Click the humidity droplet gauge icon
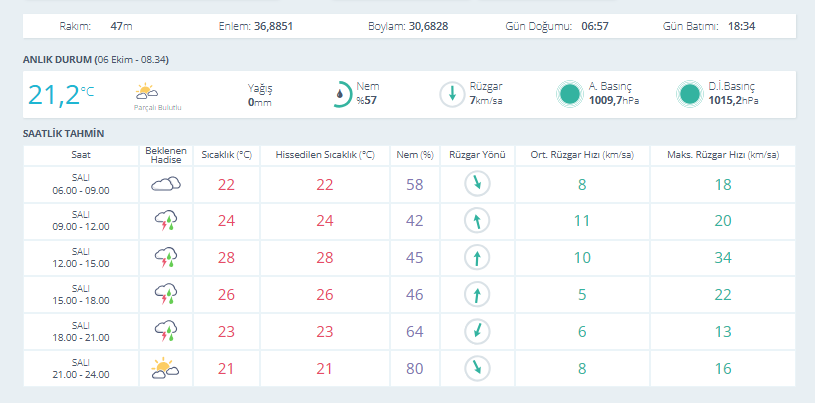 click(341, 95)
